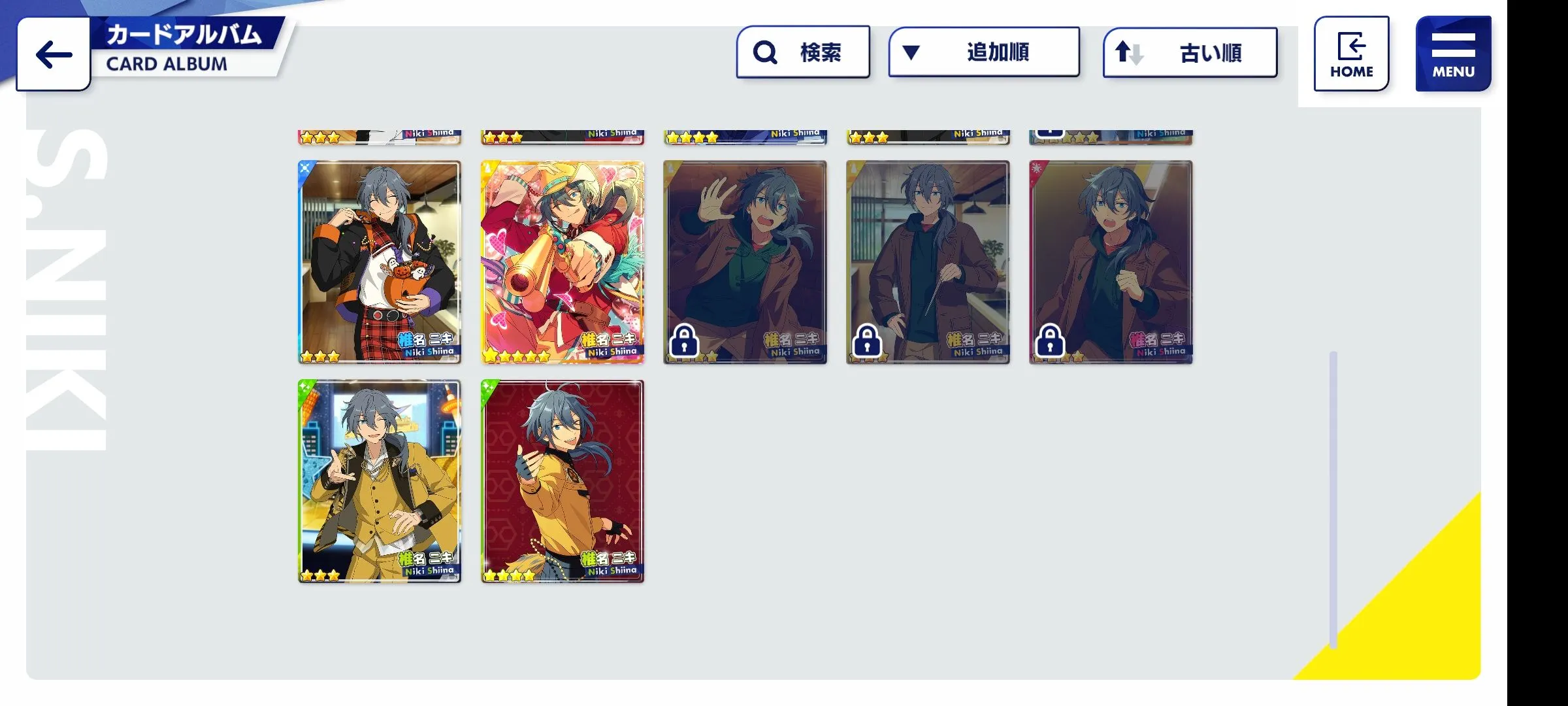Open the five-star golden gun Niki card

[x=563, y=262]
